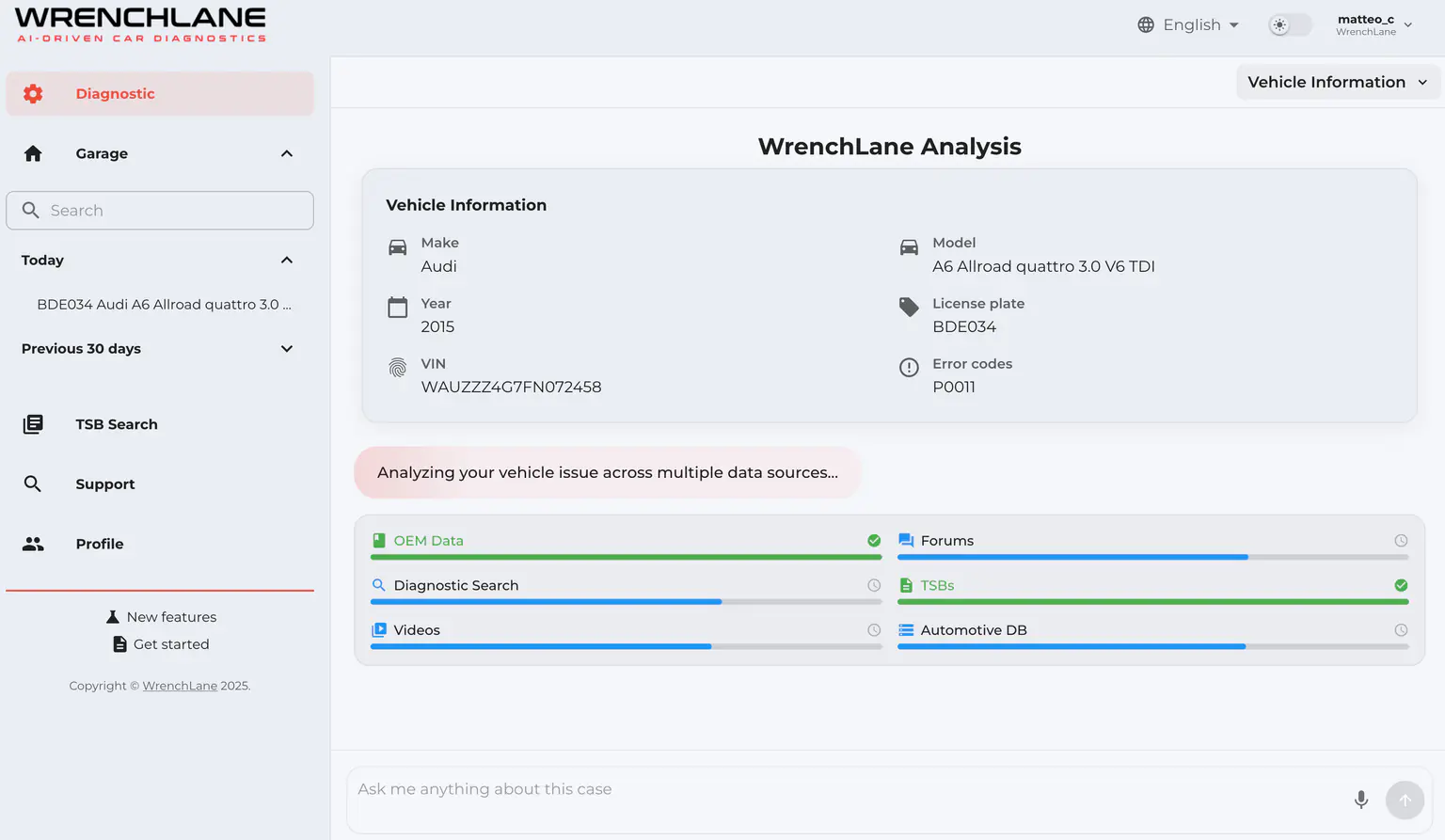Click the TSB Search document icon
This screenshot has height=840, width=1445.
point(33,424)
